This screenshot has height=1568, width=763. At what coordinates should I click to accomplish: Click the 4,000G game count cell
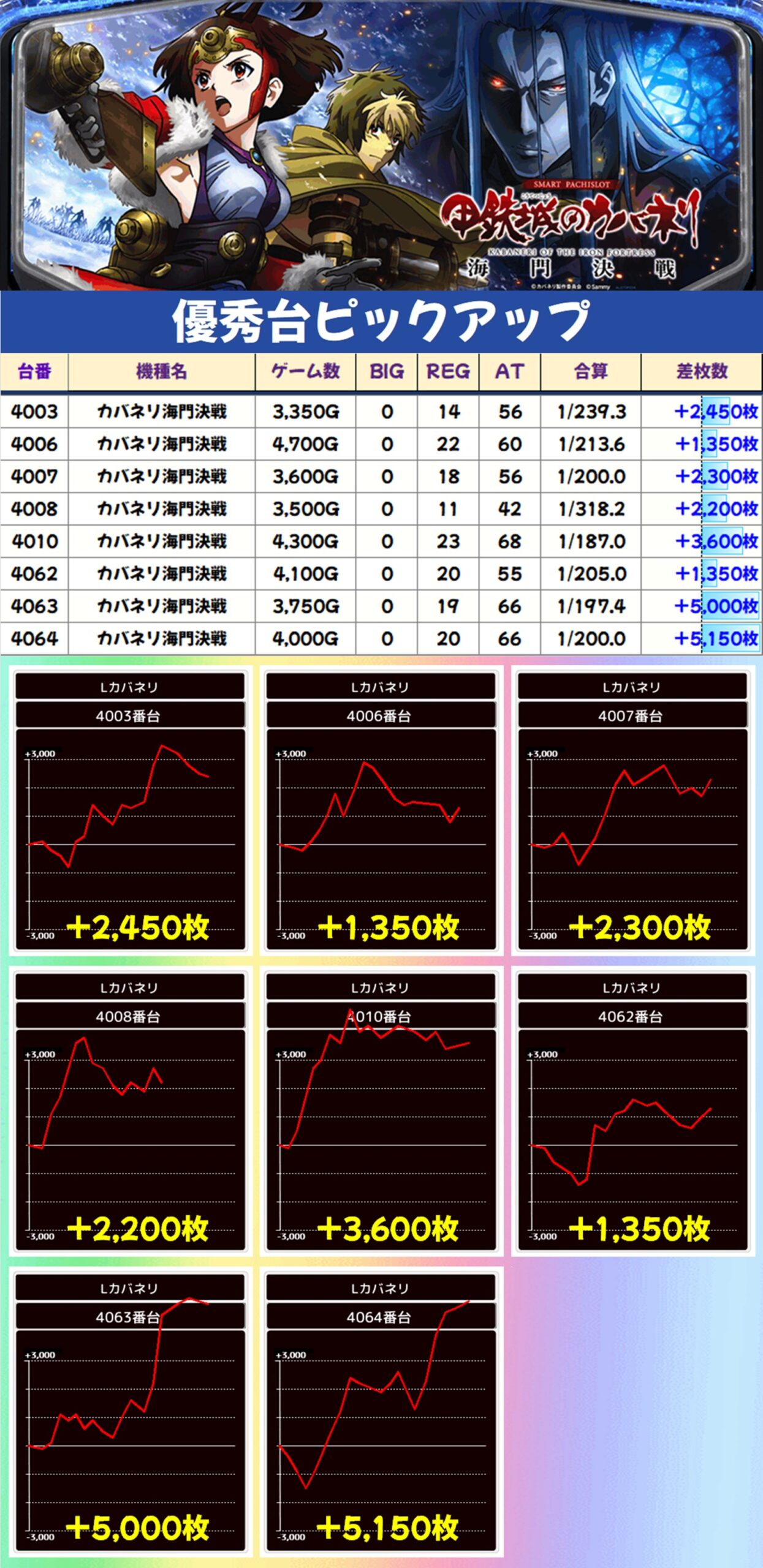(x=305, y=639)
